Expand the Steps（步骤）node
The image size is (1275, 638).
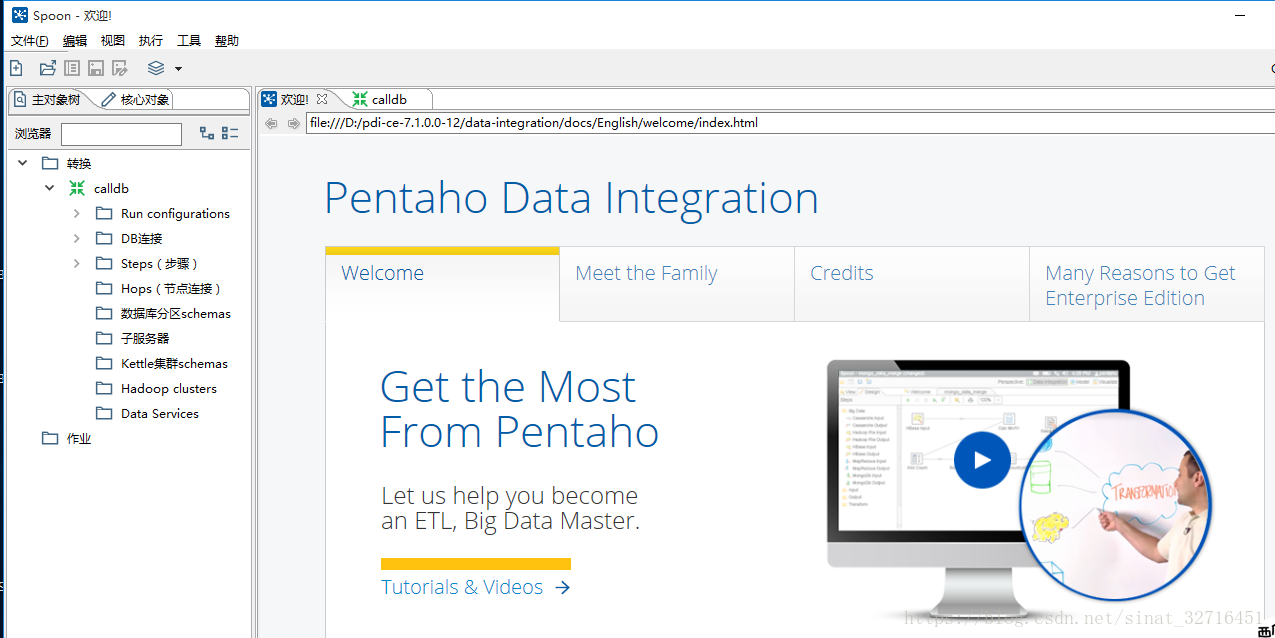tap(77, 263)
